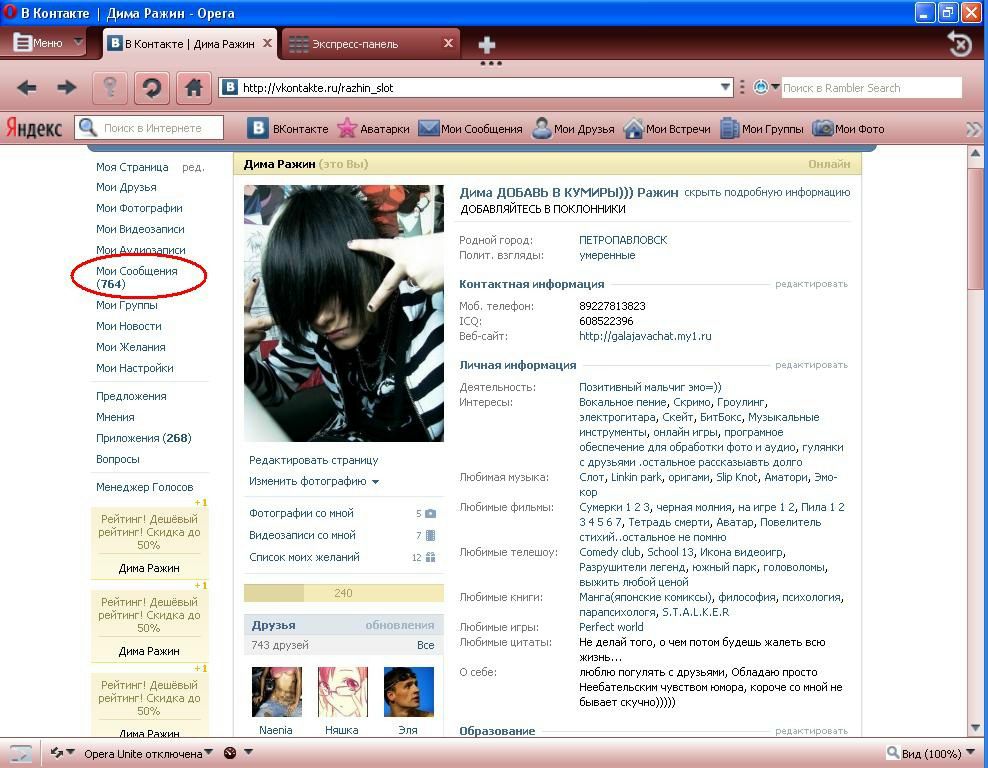Open friend Эля's avatar thumbnail
Viewport: 988px width, 768px height.
pyautogui.click(x=408, y=692)
